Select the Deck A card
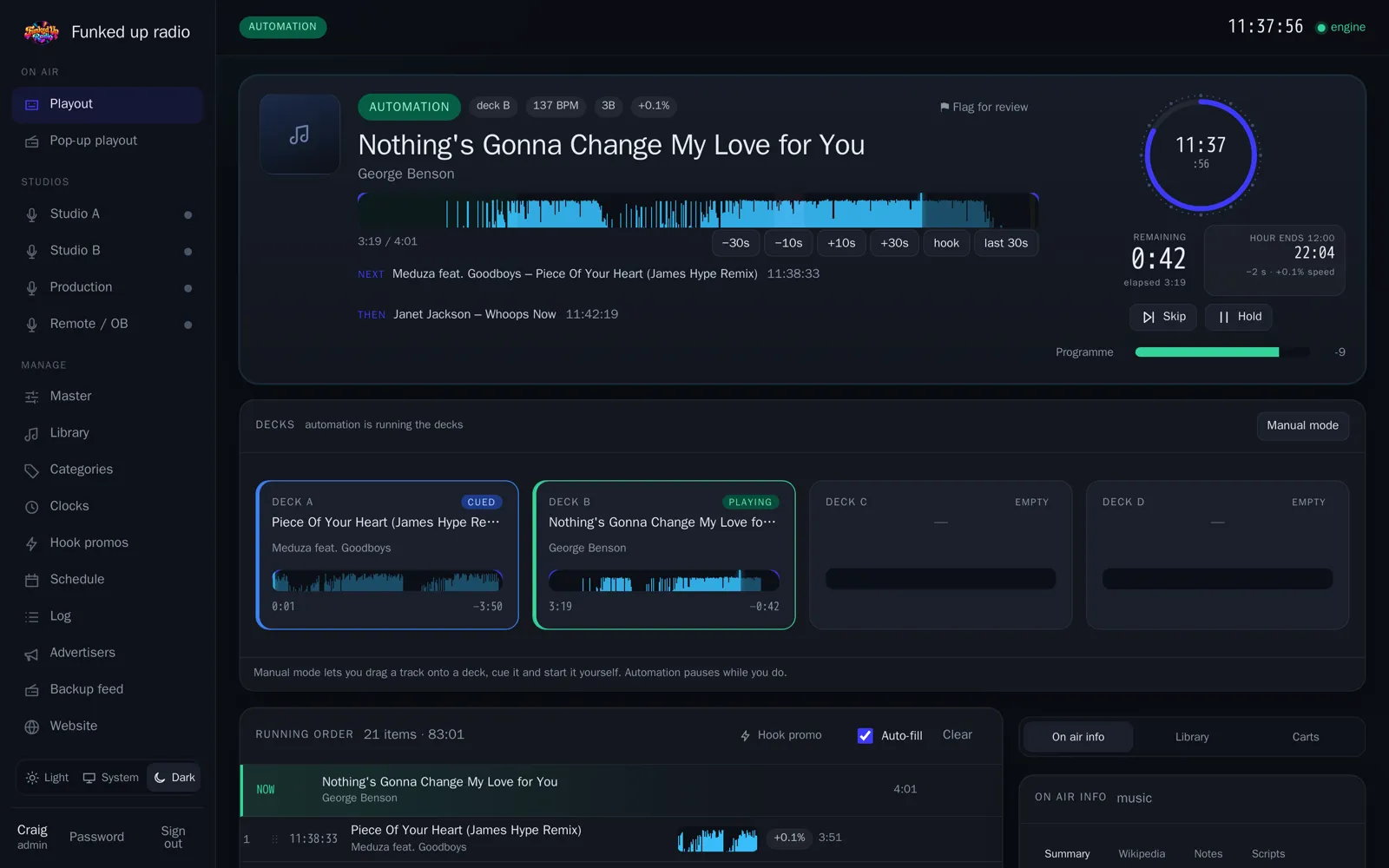Image resolution: width=1389 pixels, height=868 pixels. point(387,555)
